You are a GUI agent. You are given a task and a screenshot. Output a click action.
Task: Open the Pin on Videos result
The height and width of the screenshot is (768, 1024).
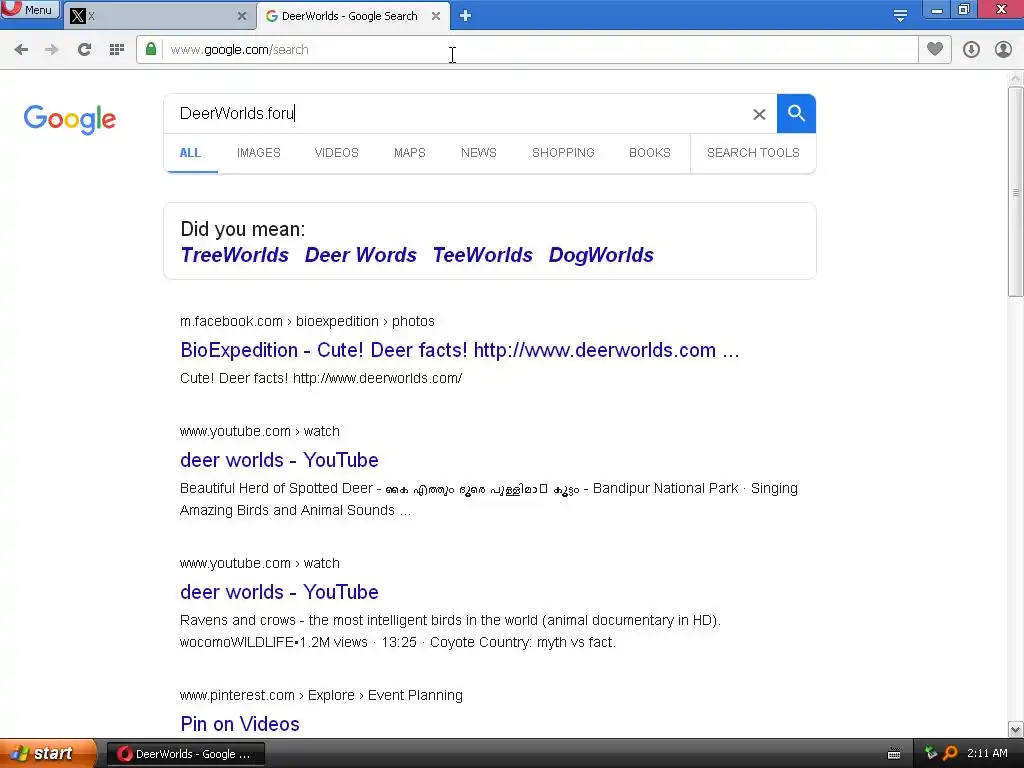[240, 724]
